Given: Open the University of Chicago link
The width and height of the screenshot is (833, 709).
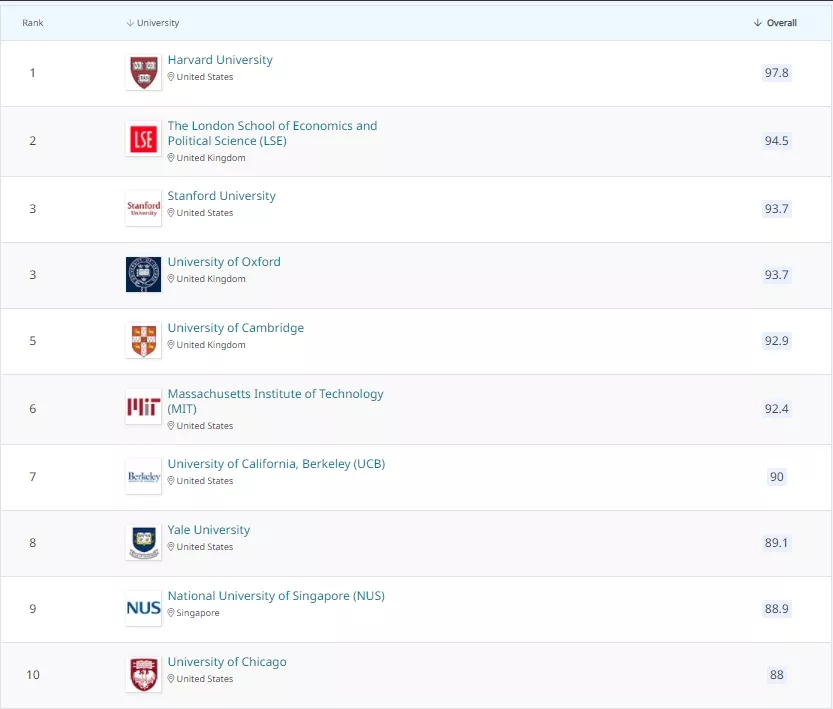Looking at the screenshot, I should [227, 662].
